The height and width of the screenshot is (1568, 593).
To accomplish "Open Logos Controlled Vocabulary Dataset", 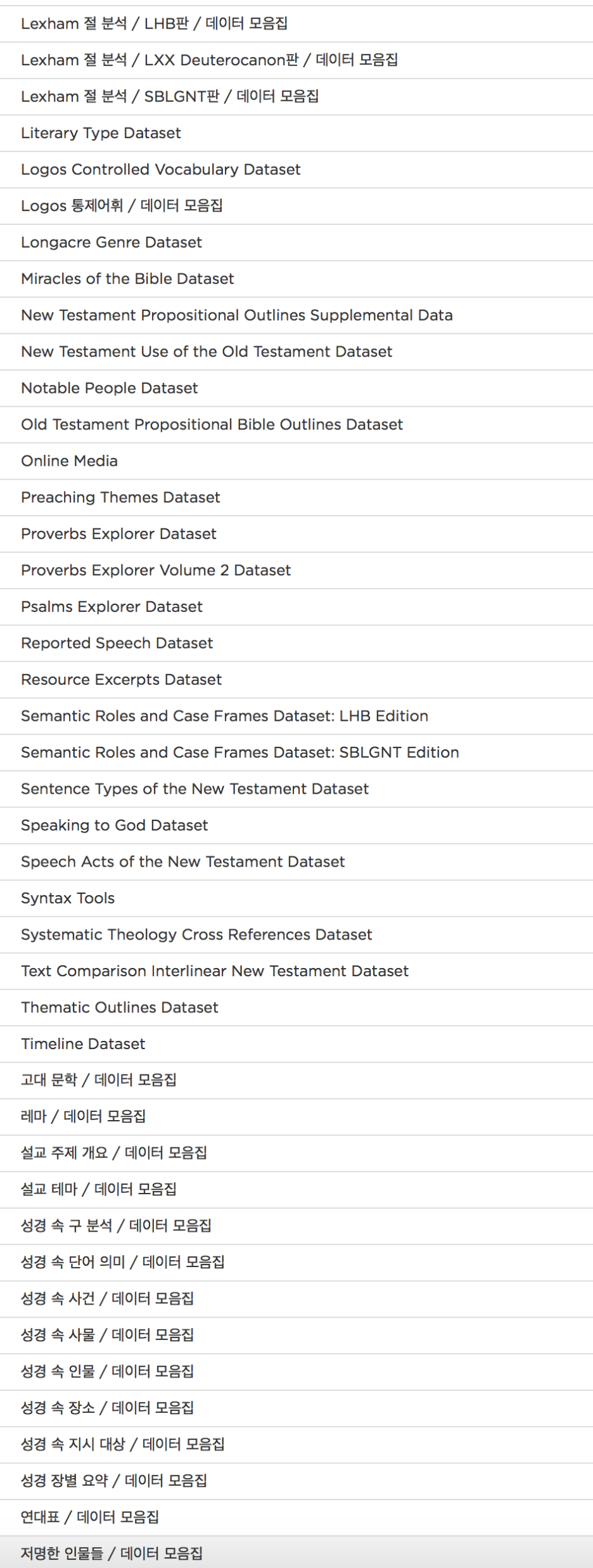I will tap(296, 170).
